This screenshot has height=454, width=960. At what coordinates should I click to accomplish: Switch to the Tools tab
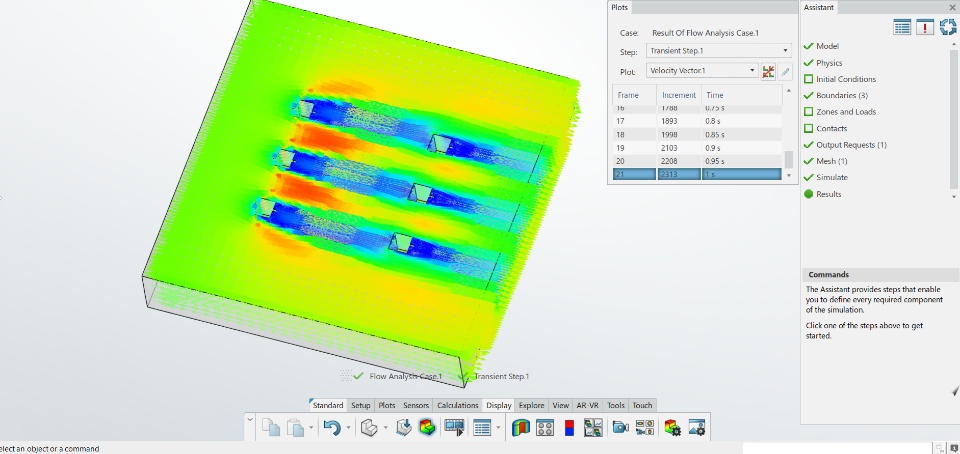tap(616, 405)
